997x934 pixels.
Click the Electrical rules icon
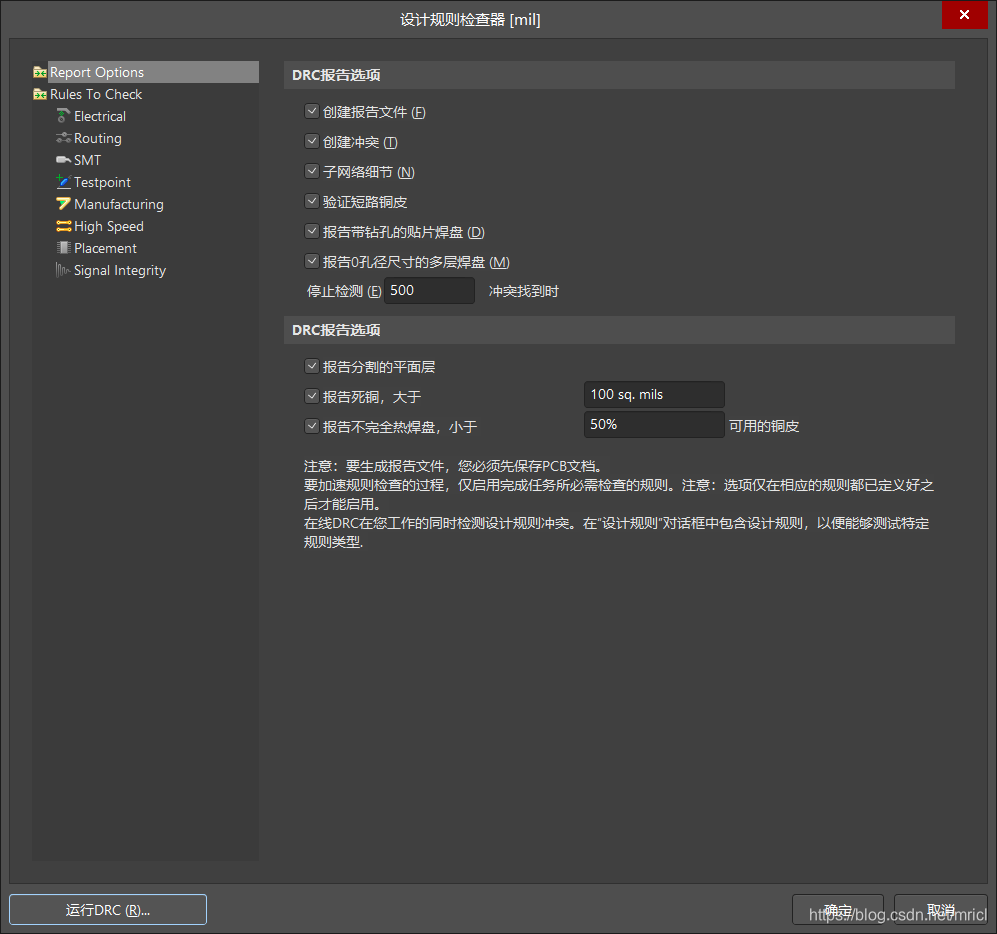[x=63, y=116]
